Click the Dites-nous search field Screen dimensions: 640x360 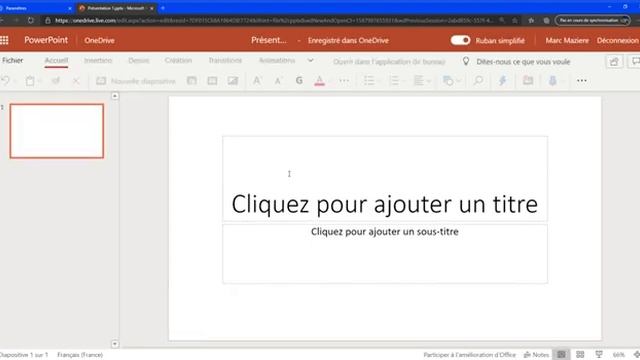tap(523, 62)
